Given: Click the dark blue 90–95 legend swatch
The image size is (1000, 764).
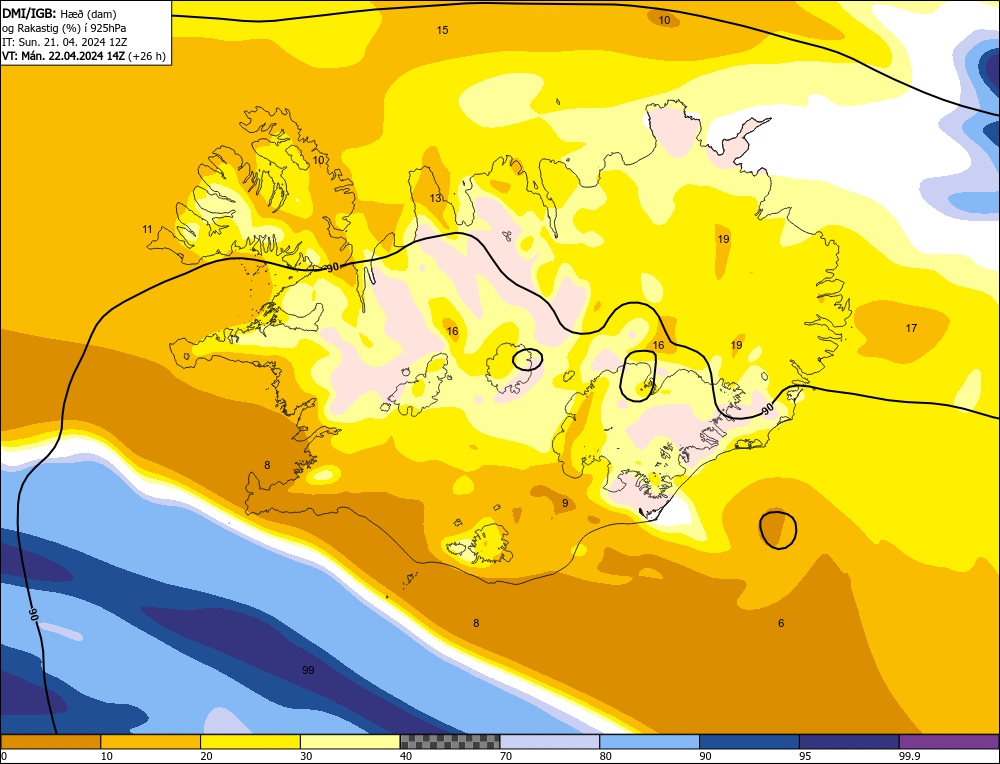Looking at the screenshot, I should pyautogui.click(x=749, y=741).
